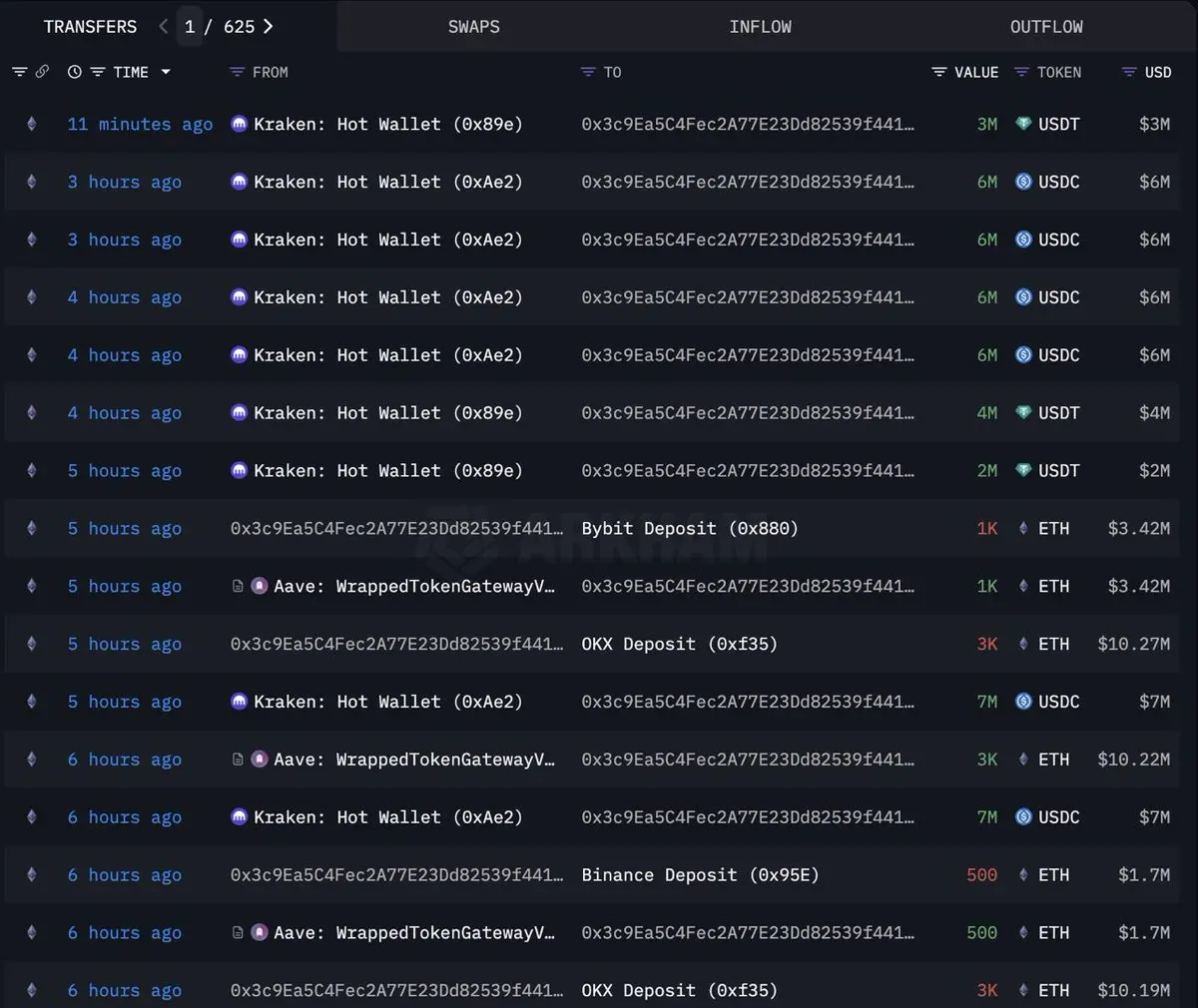1198x1008 pixels.
Task: Click Aave ghost logo in the $10.22M row
Action: coord(259,759)
